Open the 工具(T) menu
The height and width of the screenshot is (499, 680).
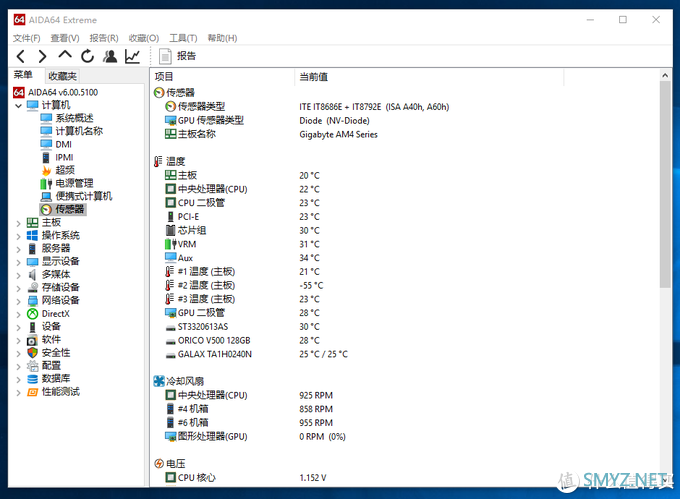183,38
